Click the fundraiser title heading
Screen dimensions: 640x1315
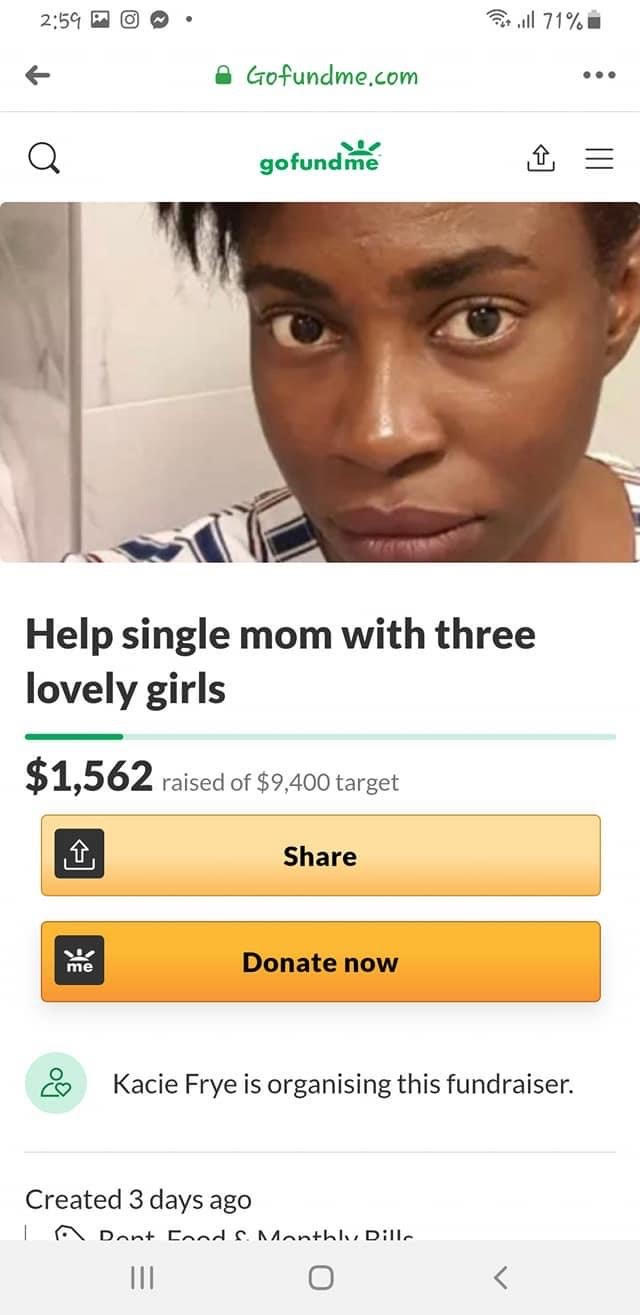[280, 661]
